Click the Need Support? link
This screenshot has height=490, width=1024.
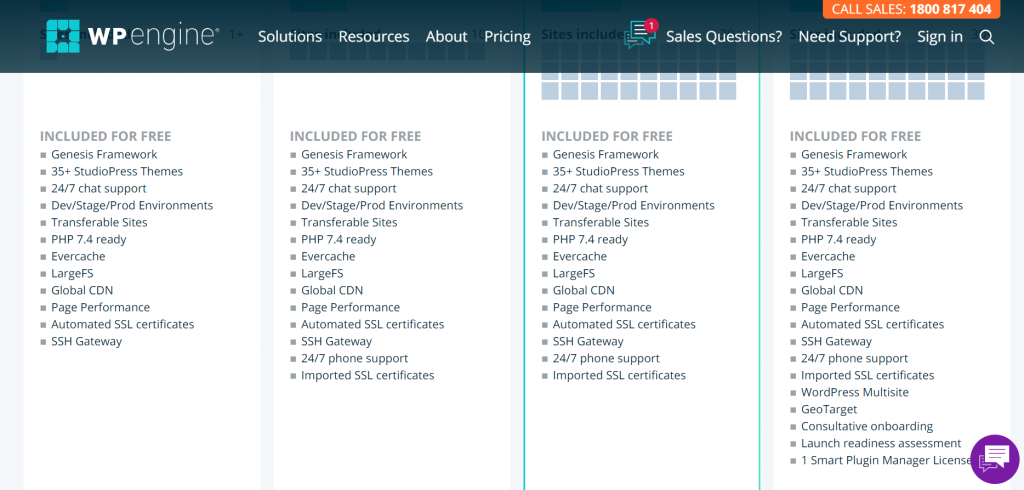click(850, 37)
